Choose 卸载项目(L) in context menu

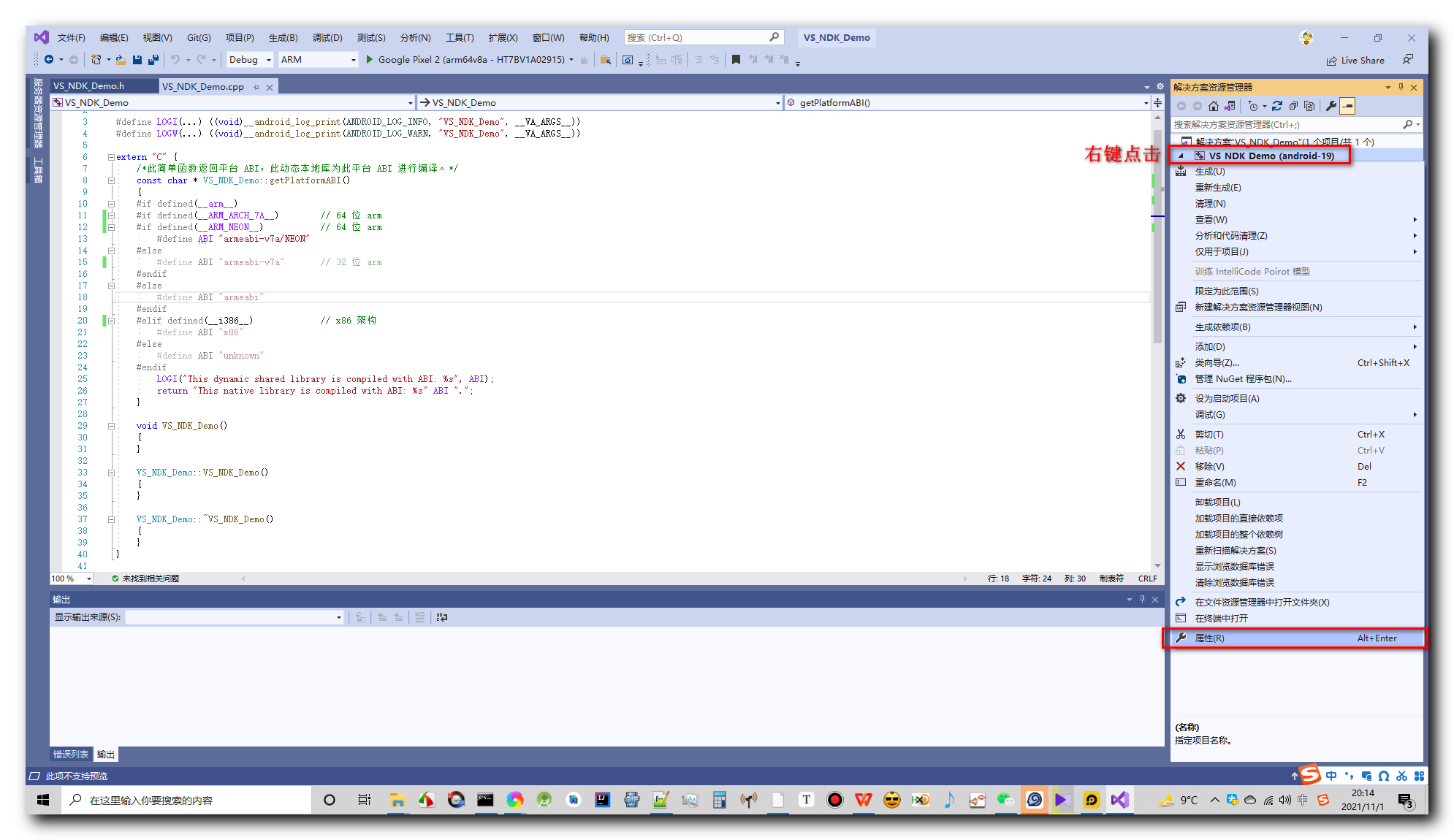[1297, 503]
